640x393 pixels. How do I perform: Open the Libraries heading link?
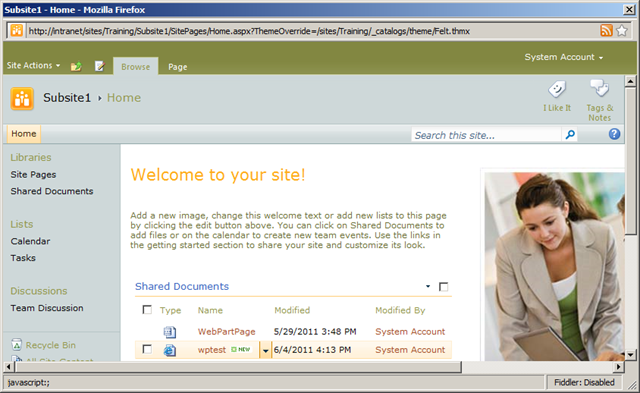click(31, 158)
